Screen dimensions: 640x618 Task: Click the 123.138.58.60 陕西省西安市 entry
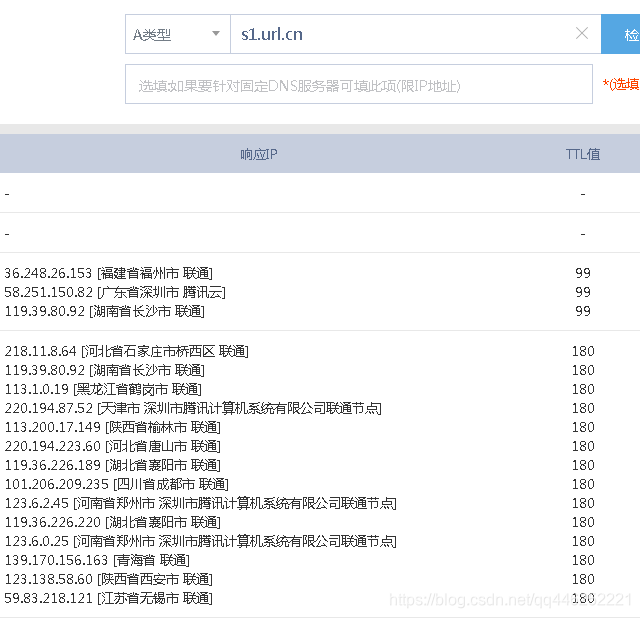pos(108,579)
